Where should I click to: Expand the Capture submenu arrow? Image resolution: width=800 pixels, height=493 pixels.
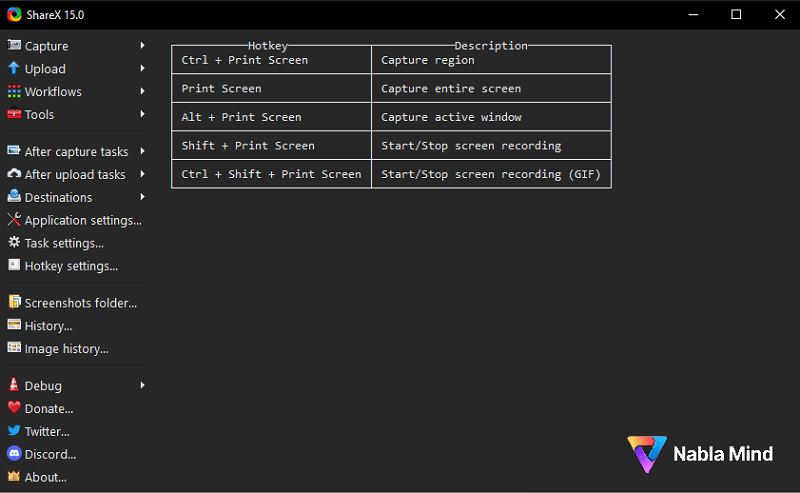coord(142,45)
